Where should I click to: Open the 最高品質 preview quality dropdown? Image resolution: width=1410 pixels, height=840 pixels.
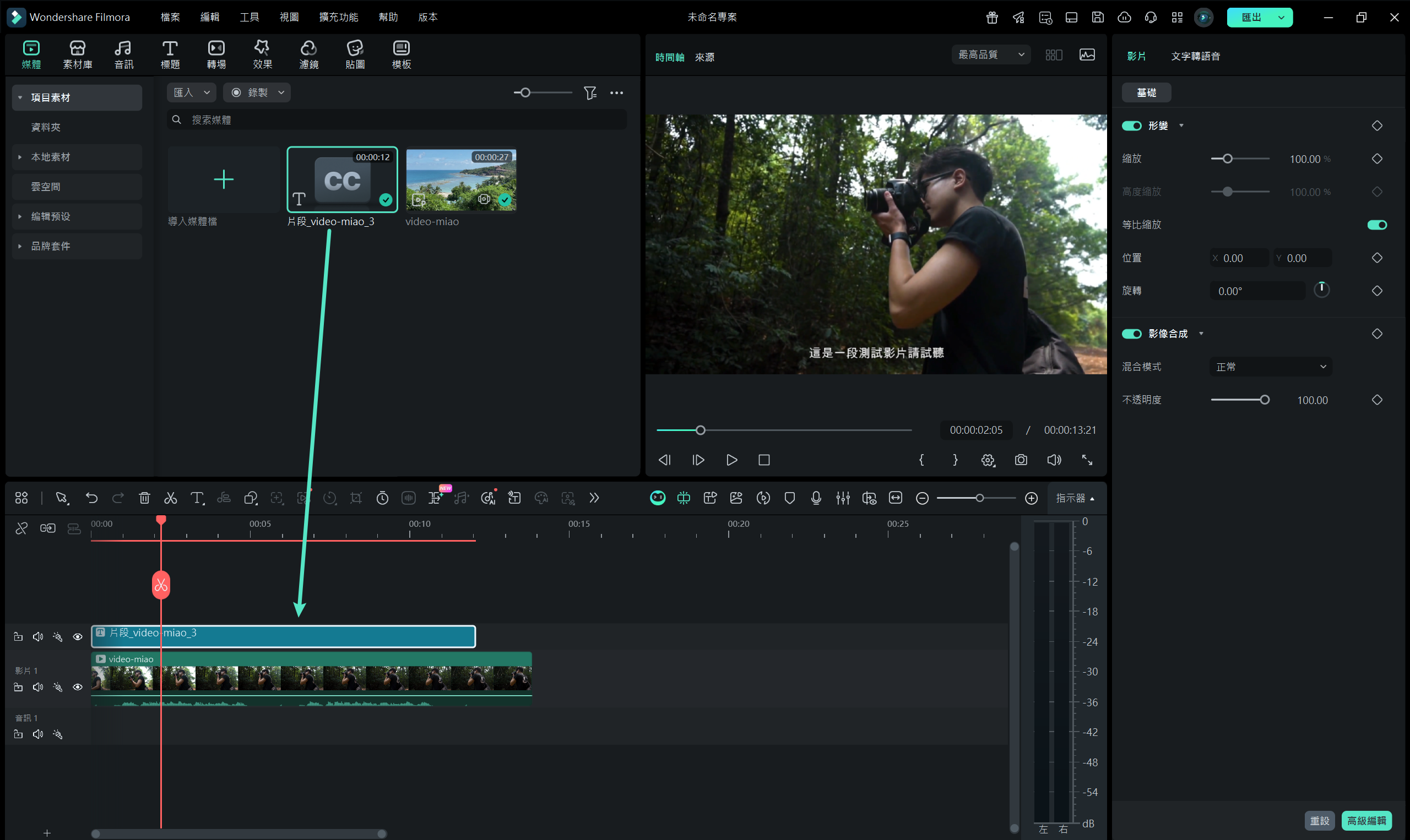(990, 55)
